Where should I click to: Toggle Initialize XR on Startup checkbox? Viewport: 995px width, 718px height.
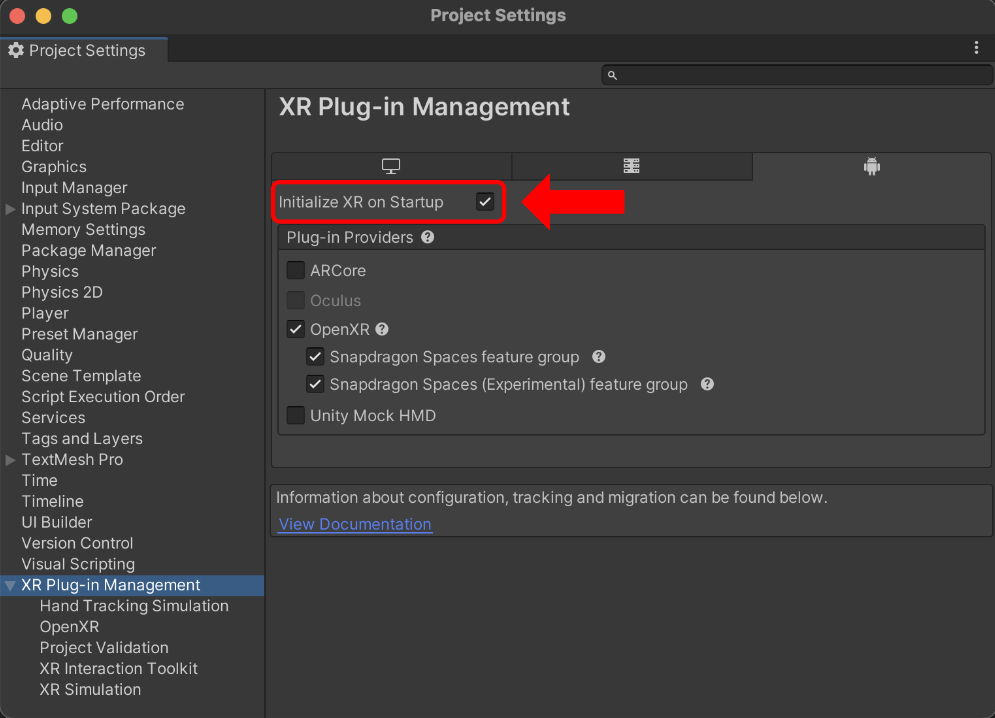click(x=485, y=202)
